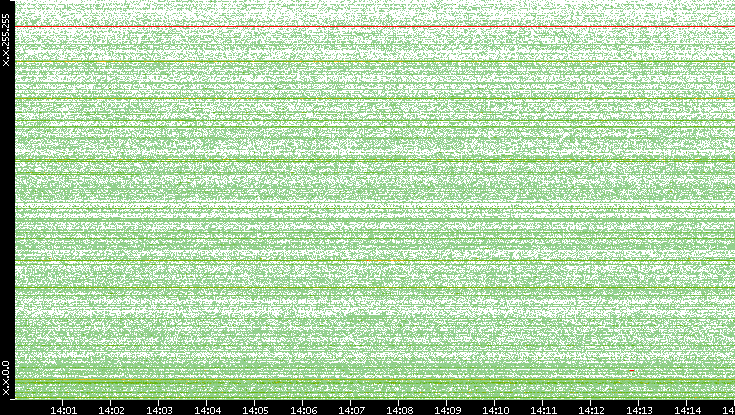
Task: Click the 14:12 time axis label
Action: point(591,410)
